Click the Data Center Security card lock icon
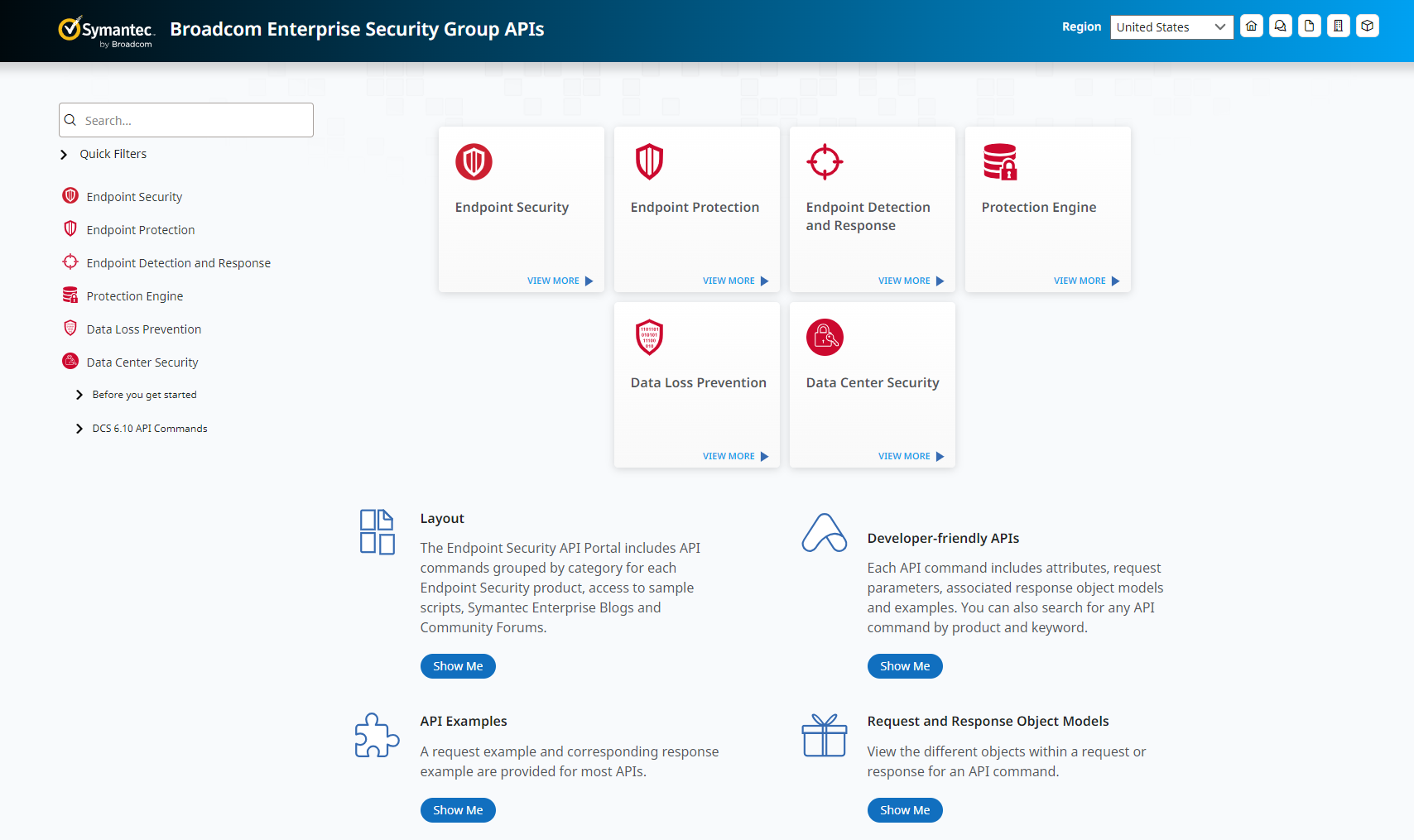 [x=825, y=337]
